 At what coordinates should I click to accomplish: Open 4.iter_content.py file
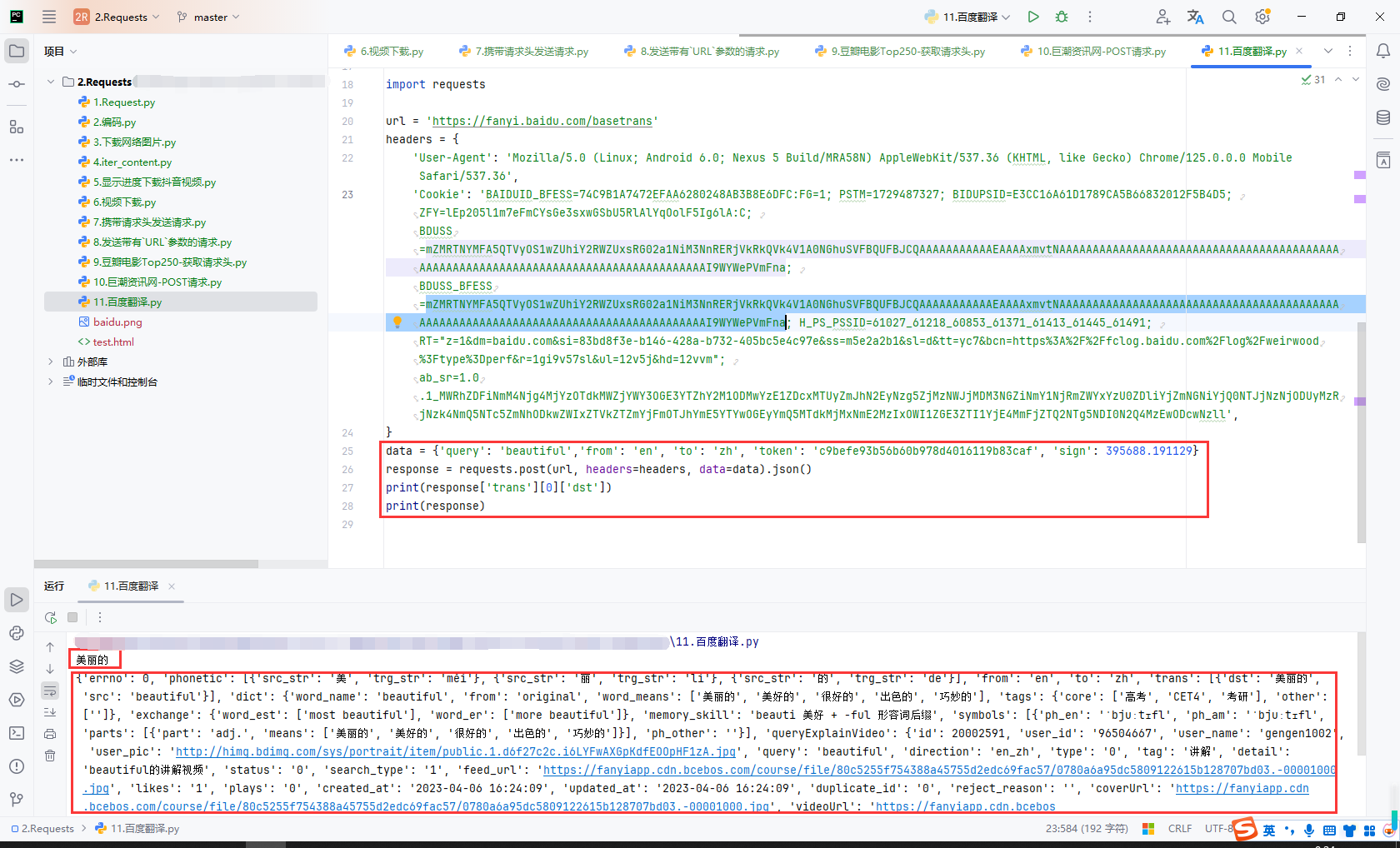coord(132,162)
